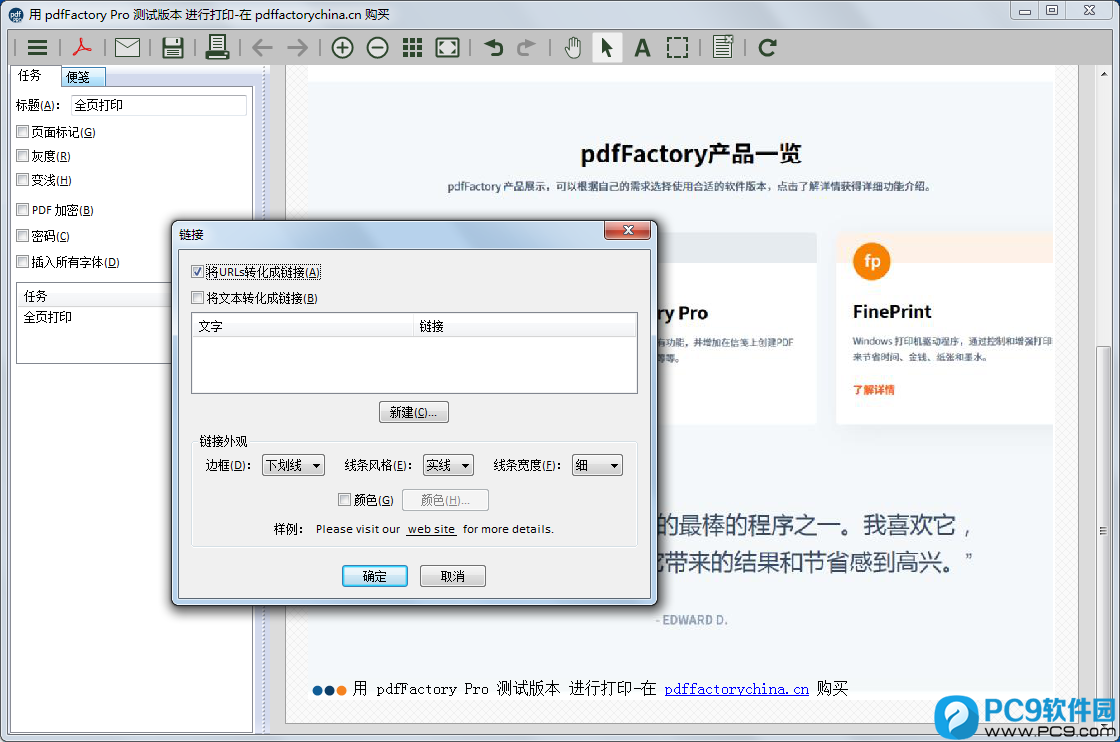Expand the 线条宽度 dropdown showing 细
Viewport: 1120px width, 742px height.
point(597,465)
